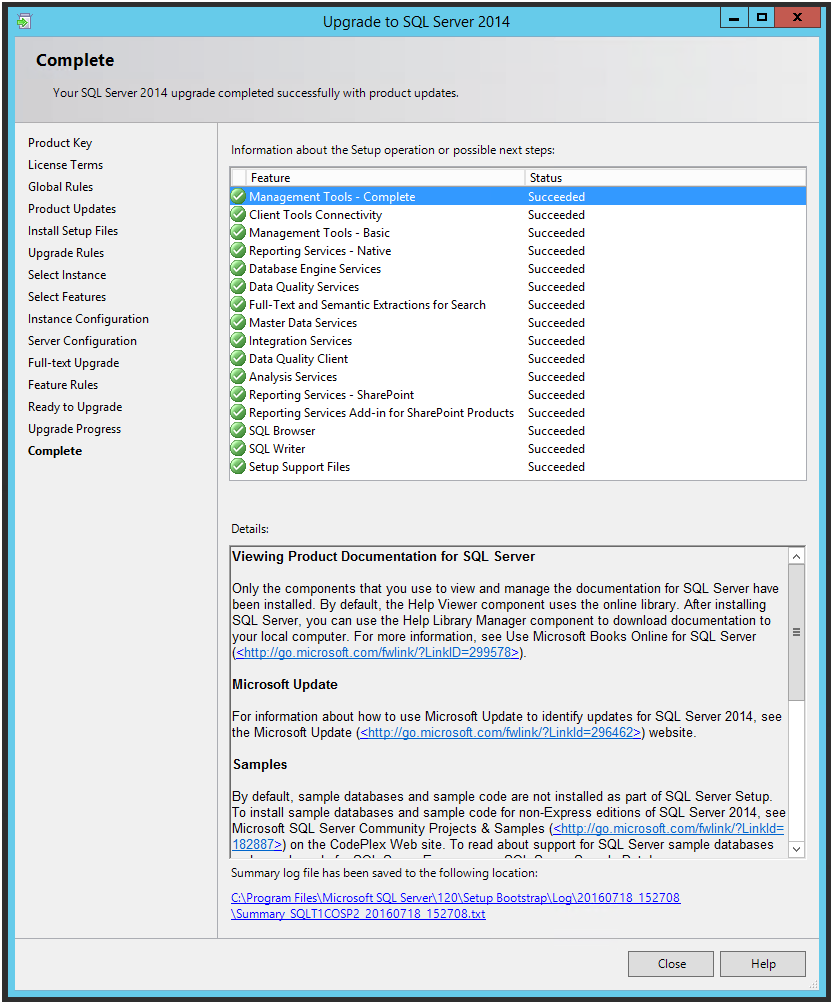The width and height of the screenshot is (833, 1004).
Task: Select the 'Database Engine Services' row text
Action: pyautogui.click(x=315, y=269)
